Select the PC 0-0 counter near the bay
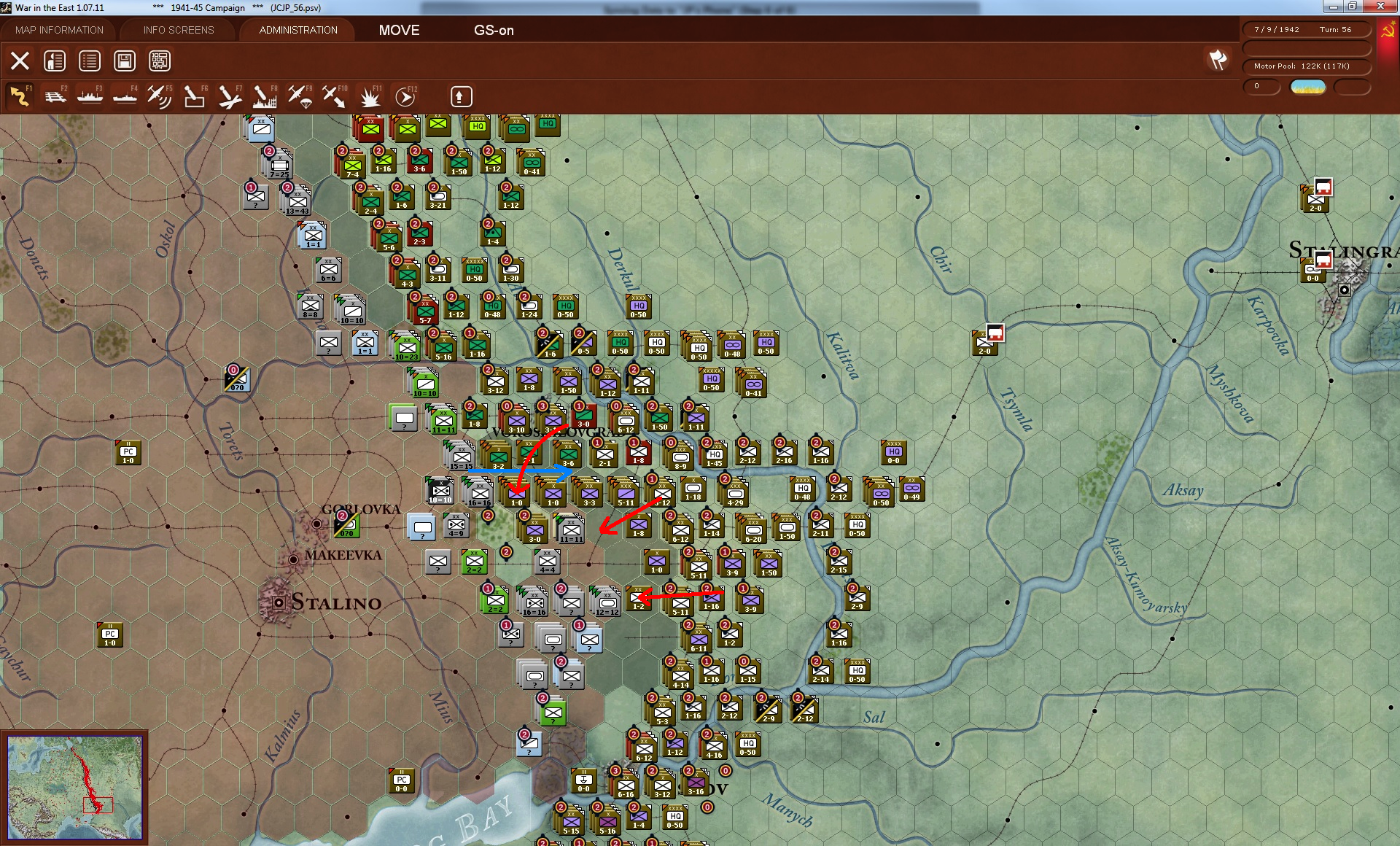Image resolution: width=1400 pixels, height=846 pixels. [x=402, y=780]
